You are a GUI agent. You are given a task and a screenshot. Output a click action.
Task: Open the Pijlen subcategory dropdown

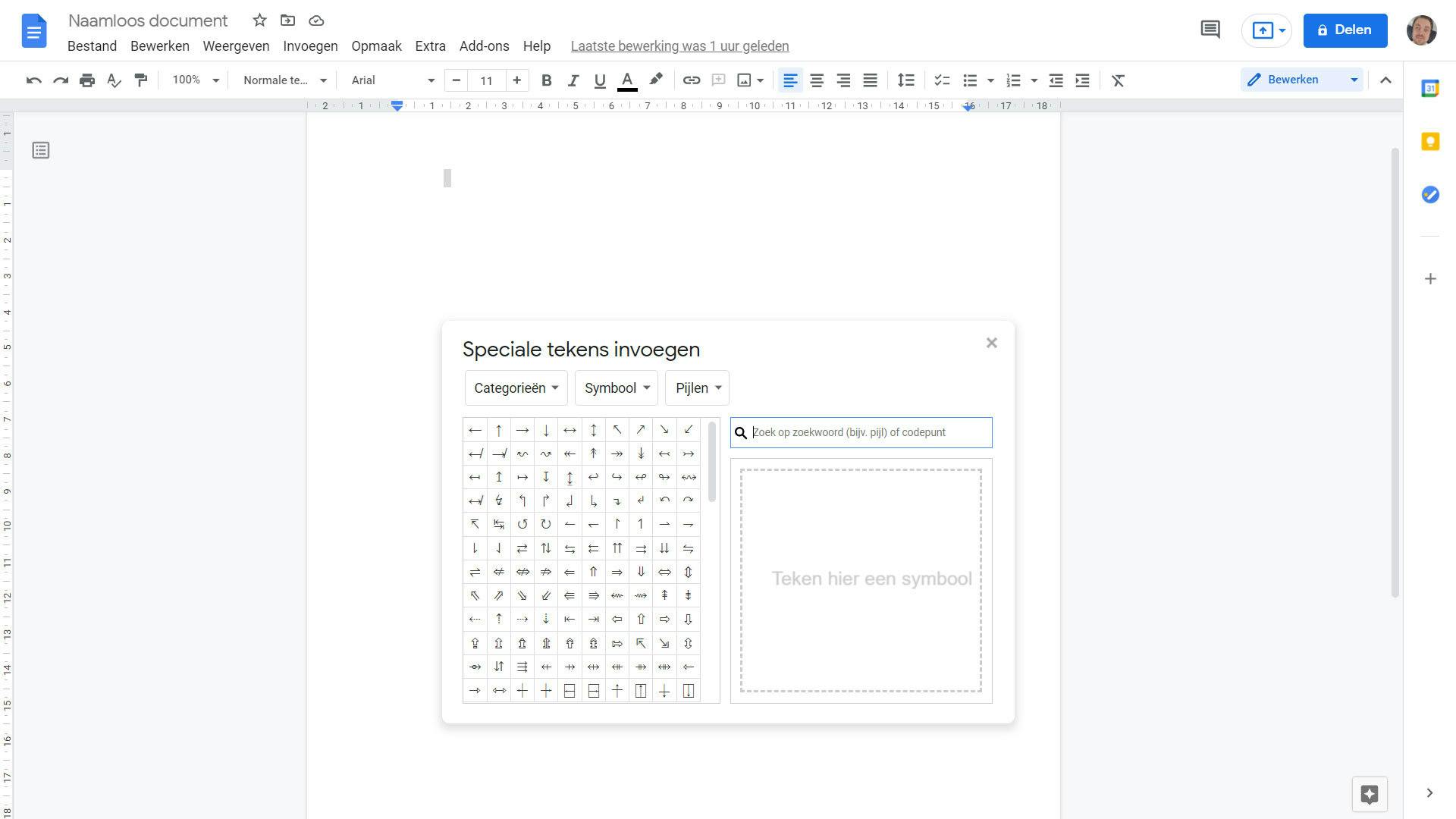697,388
